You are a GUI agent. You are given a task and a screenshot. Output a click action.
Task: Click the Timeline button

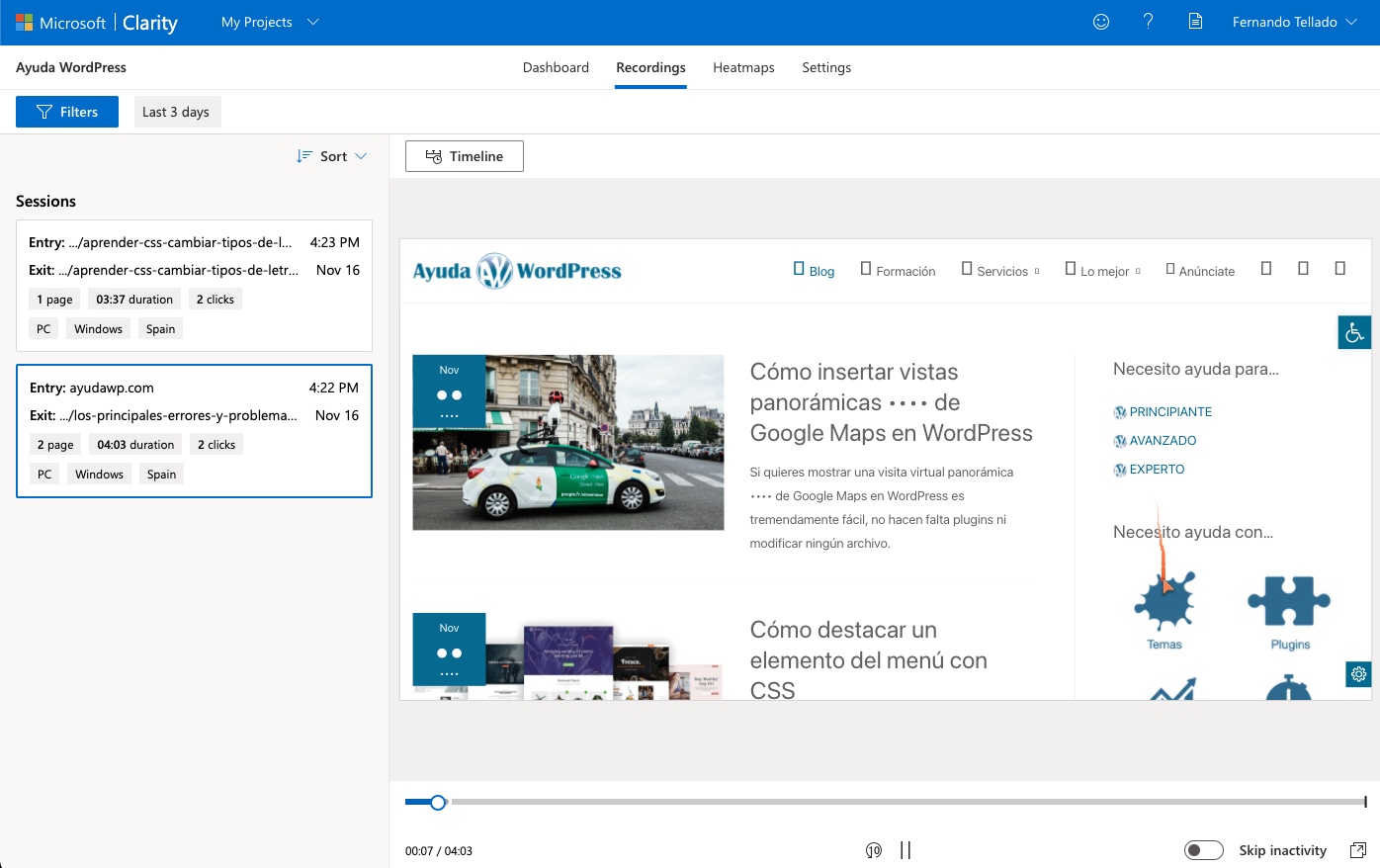pos(465,156)
